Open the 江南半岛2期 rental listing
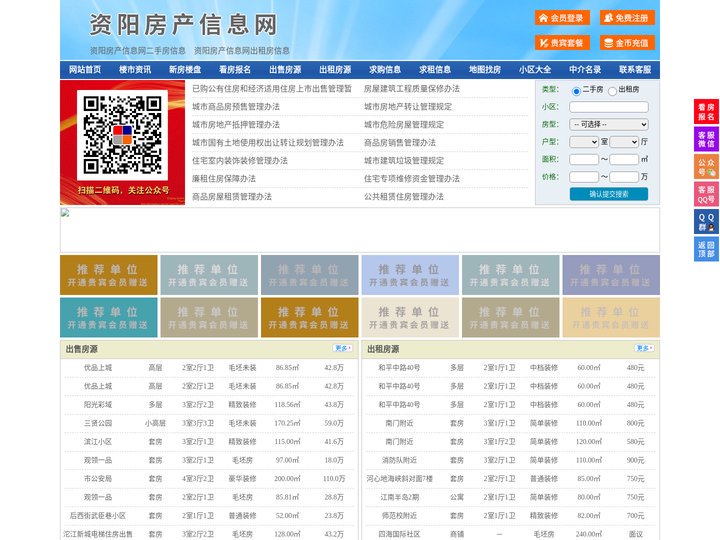Image resolution: width=720 pixels, height=540 pixels. (399, 497)
